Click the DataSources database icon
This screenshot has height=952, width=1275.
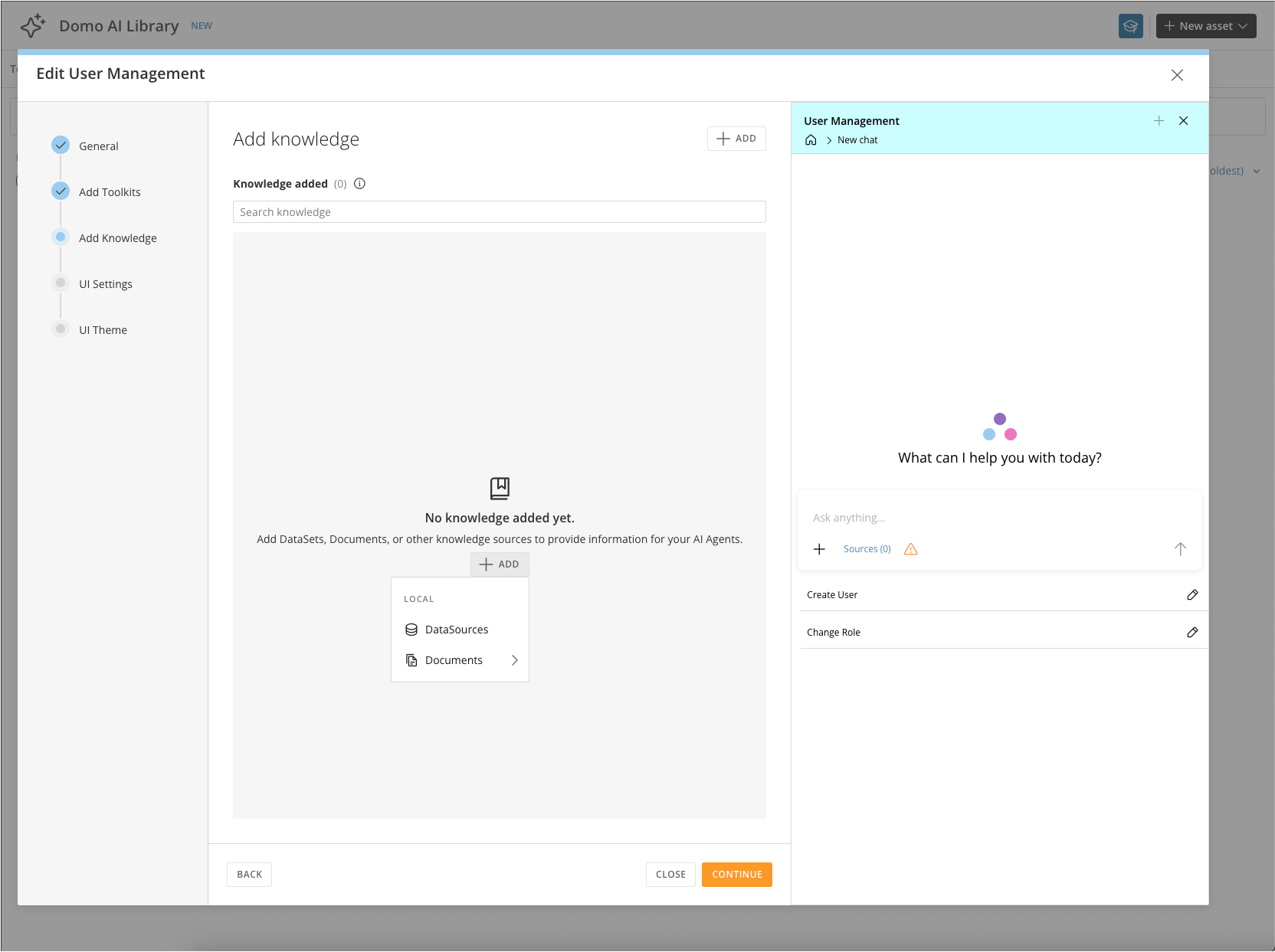pos(411,630)
